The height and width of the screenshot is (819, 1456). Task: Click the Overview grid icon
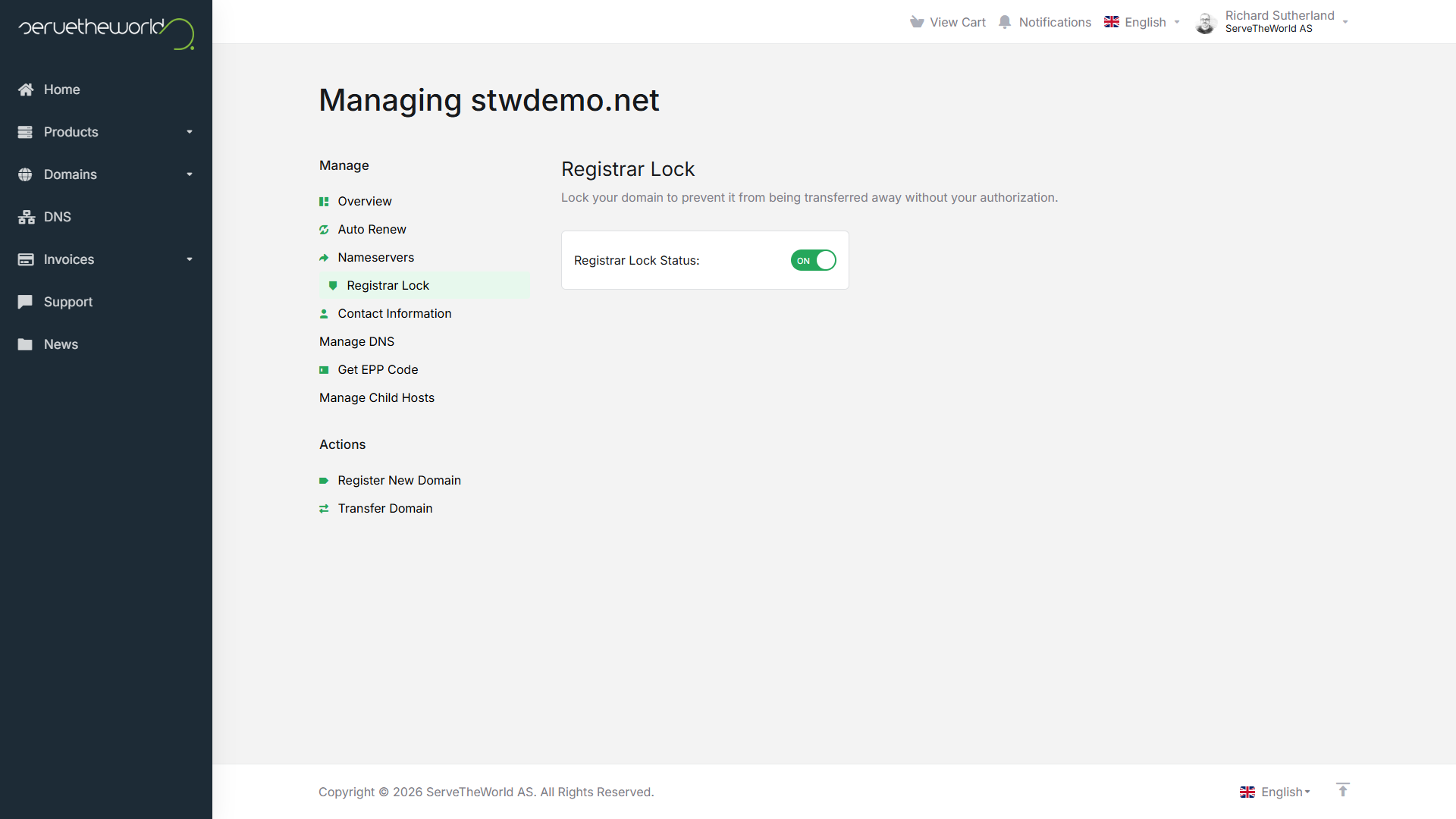point(324,202)
